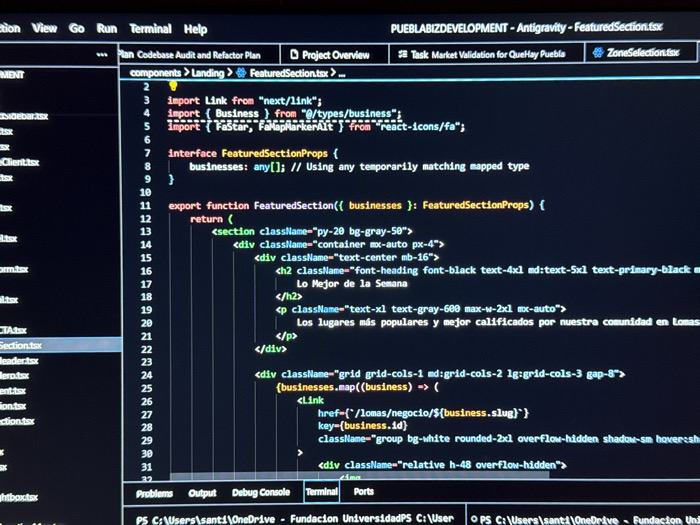Open the Terminal menu
The image size is (700, 525).
point(150,29)
